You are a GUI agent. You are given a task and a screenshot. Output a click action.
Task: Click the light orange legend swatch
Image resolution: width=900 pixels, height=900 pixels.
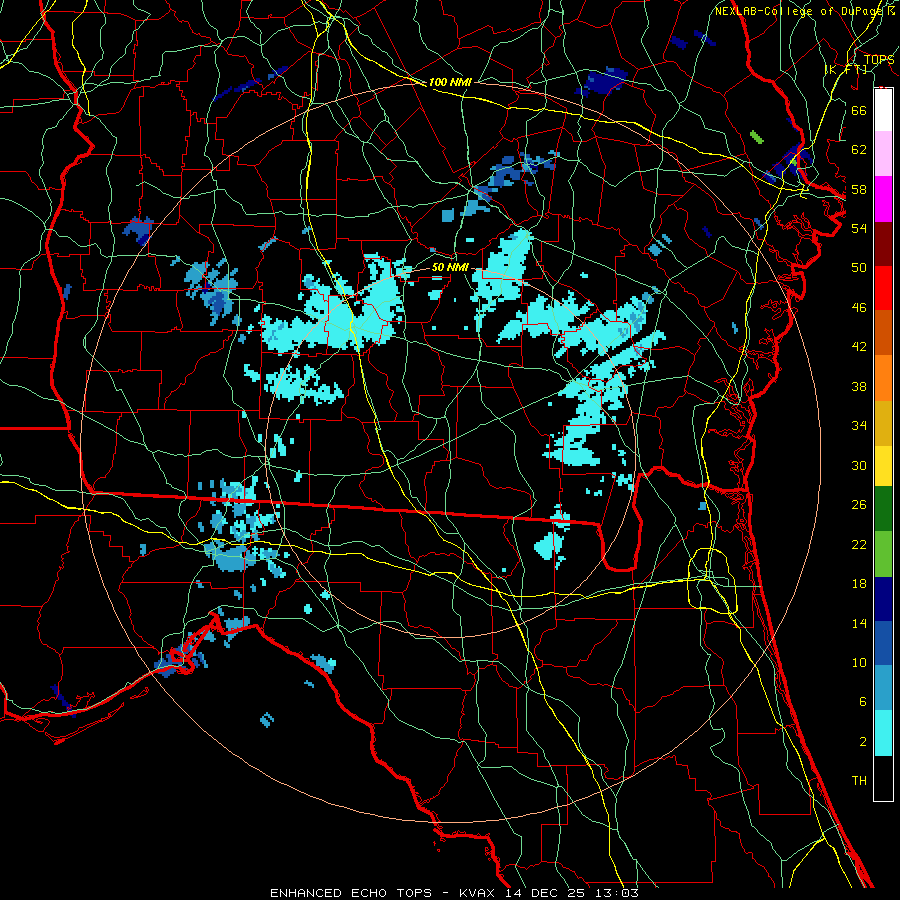tap(883, 378)
